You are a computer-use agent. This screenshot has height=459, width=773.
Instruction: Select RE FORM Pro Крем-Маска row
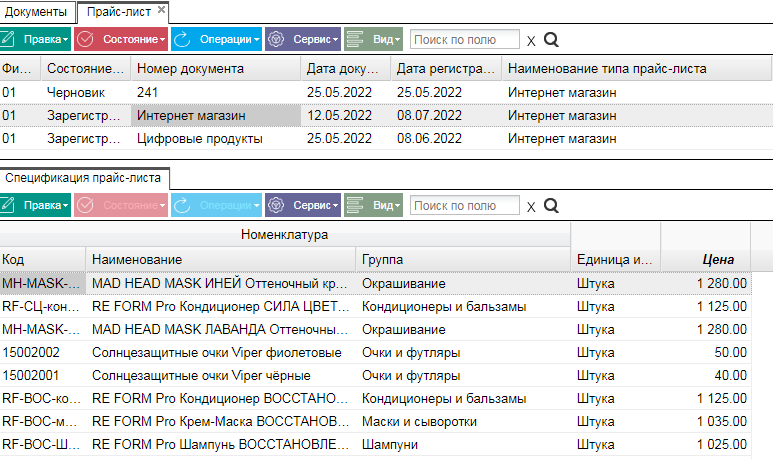pos(376,422)
